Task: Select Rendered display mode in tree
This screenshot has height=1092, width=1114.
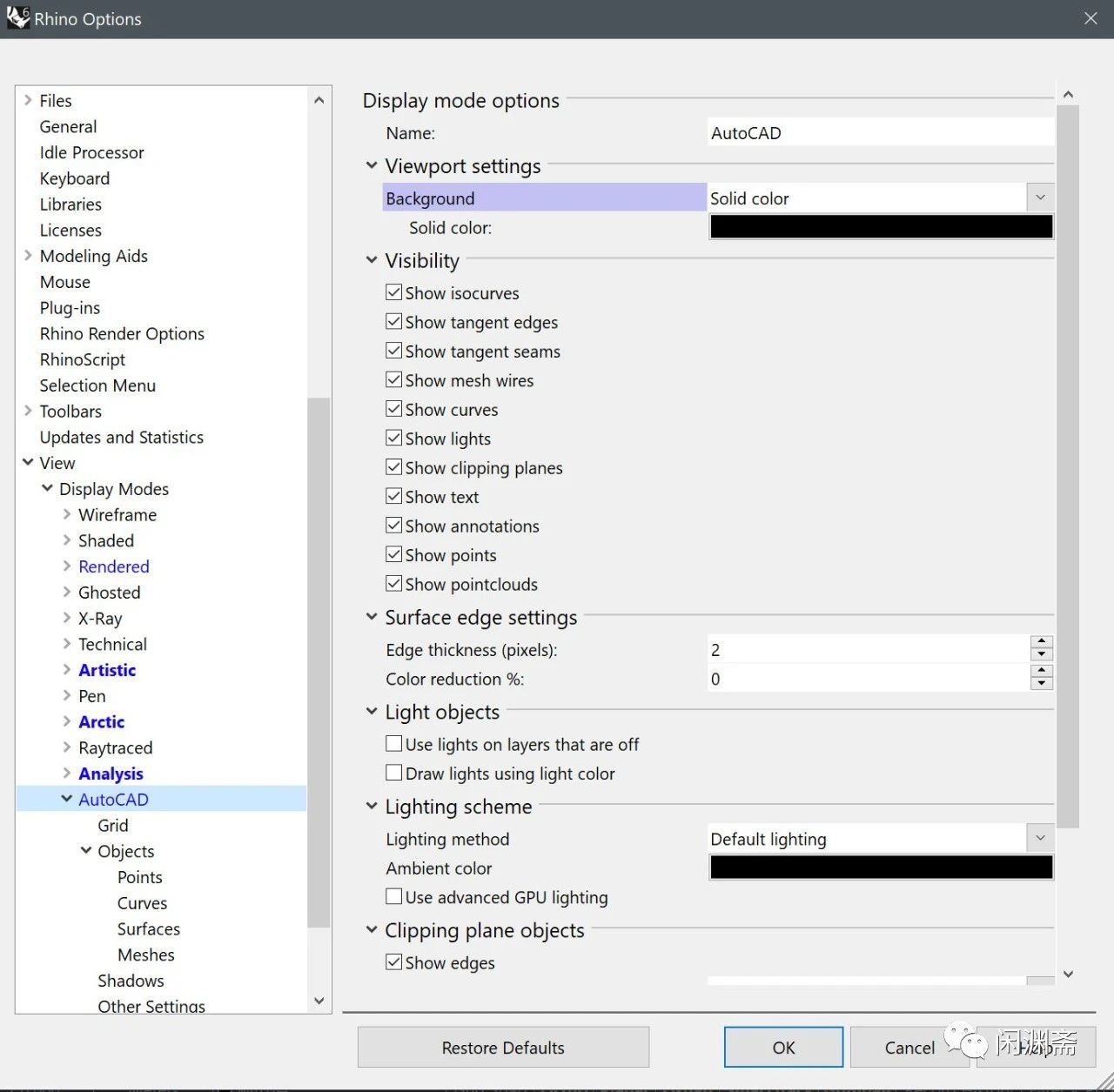Action: [x=114, y=566]
